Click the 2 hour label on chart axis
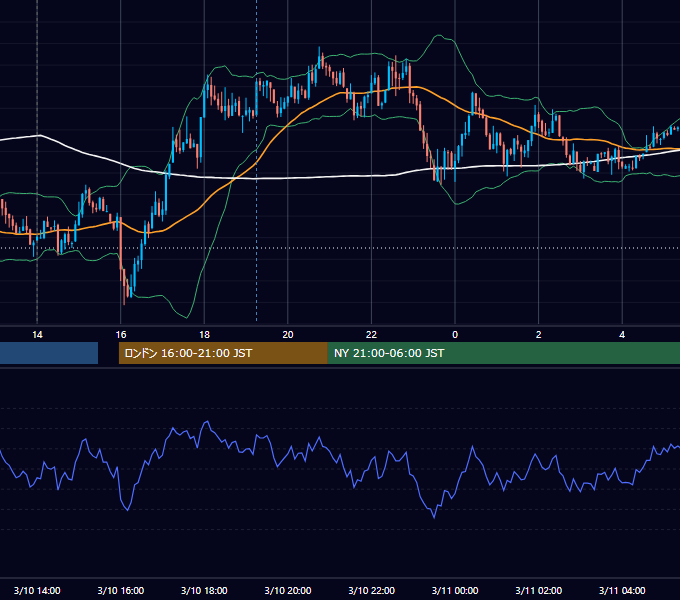680x600 pixels. [538, 335]
